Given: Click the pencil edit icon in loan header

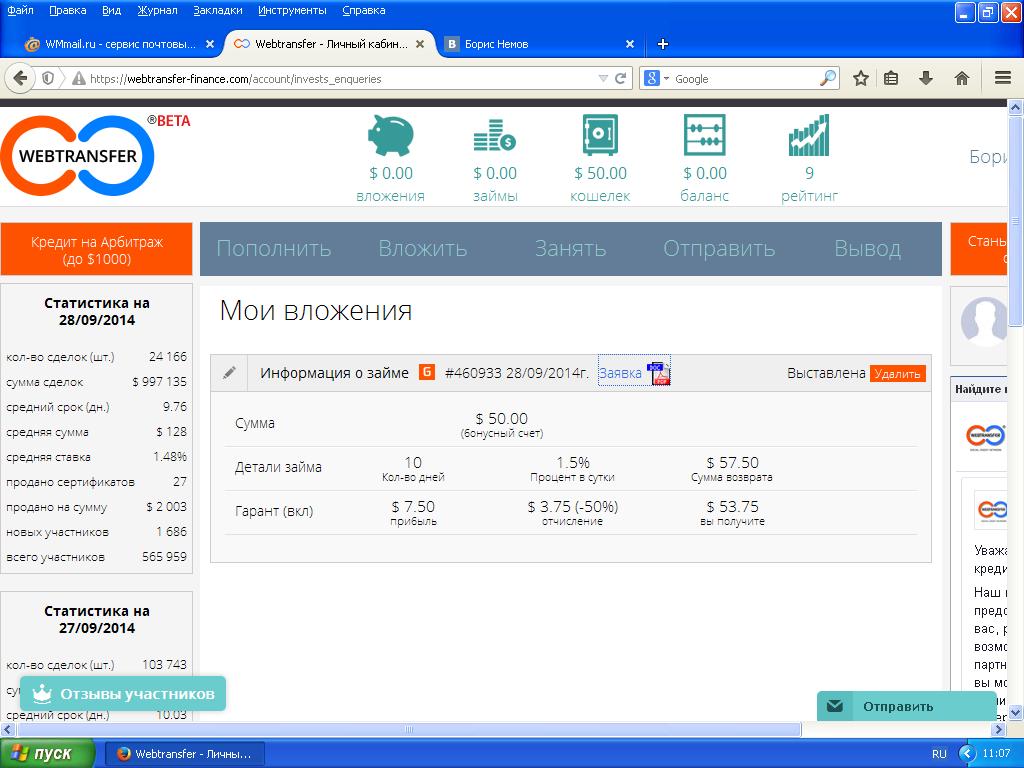Looking at the screenshot, I should coord(229,373).
